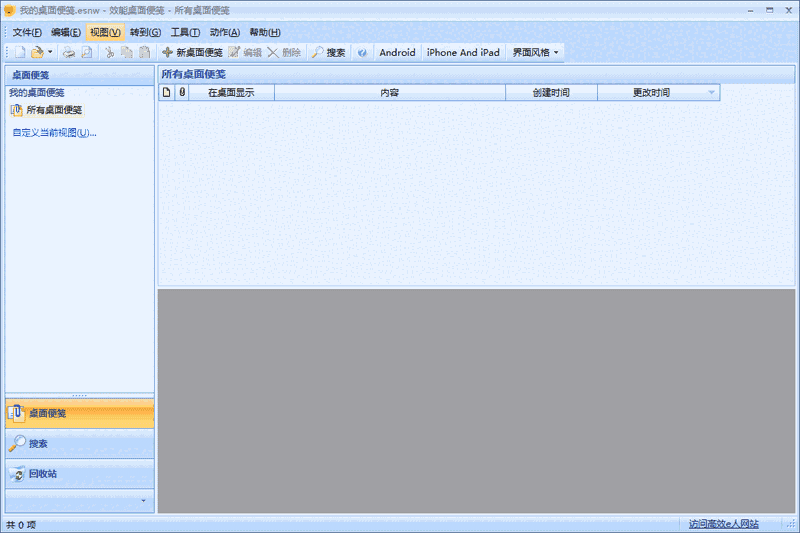Viewport: 800px width, 533px height.
Task: Open the 文件(F) menu
Action: click(27, 32)
